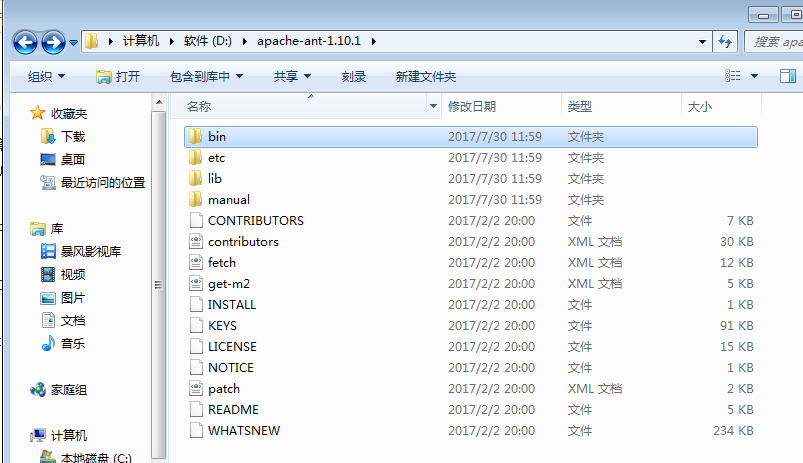Open 本地磁盘 (C:) in navigation pane

96,457
